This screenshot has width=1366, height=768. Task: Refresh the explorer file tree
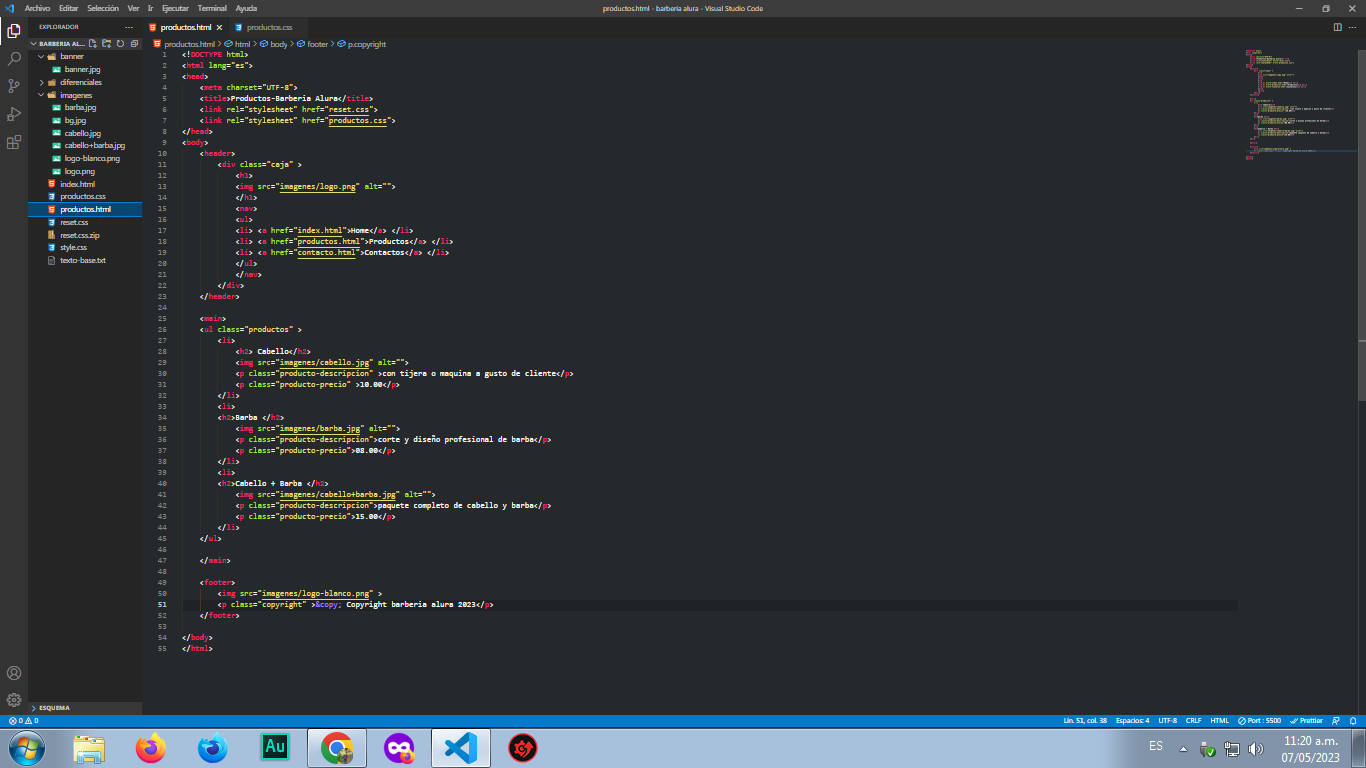(x=120, y=44)
